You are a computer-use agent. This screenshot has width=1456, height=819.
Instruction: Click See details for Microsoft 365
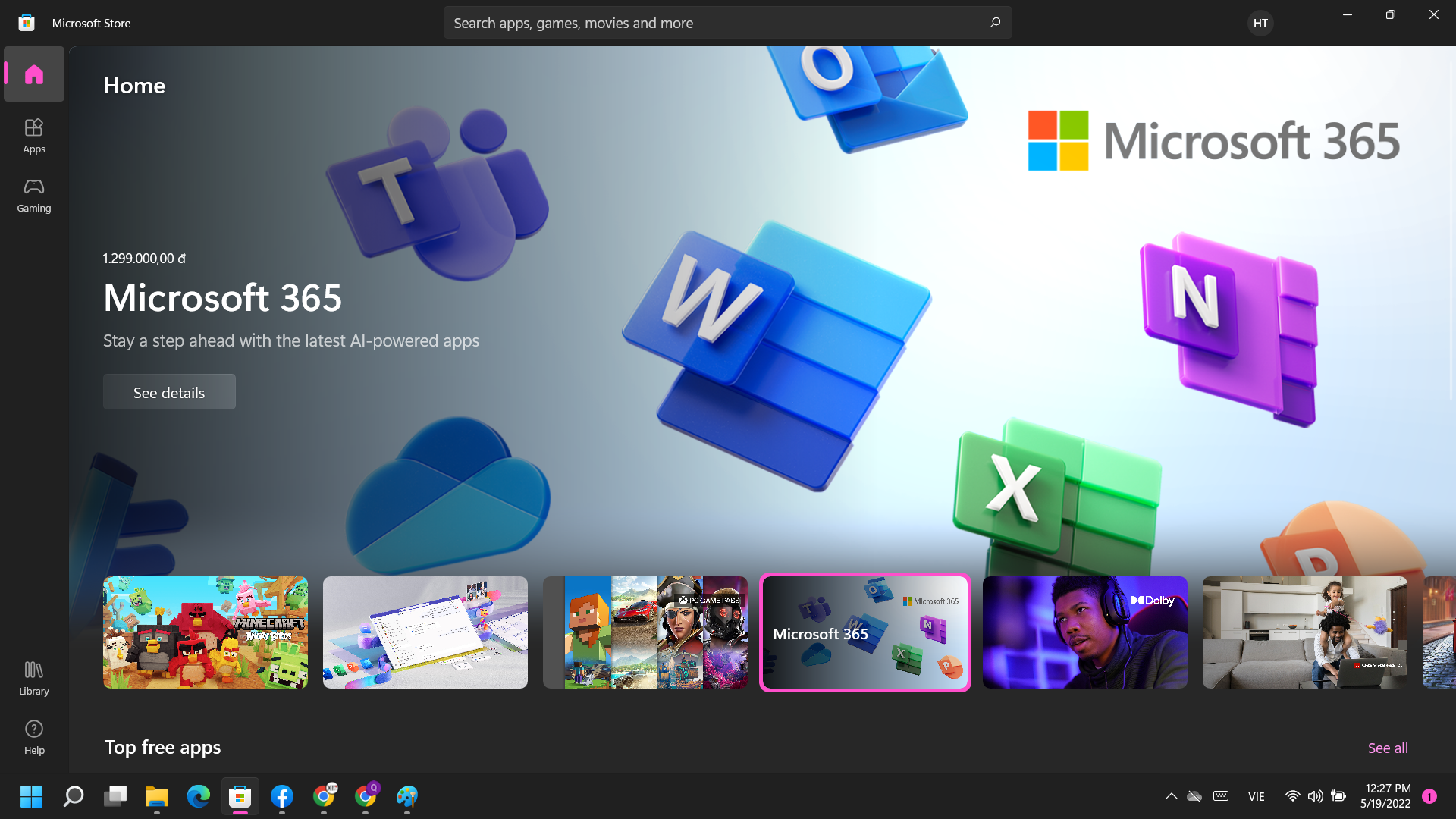[x=168, y=391]
